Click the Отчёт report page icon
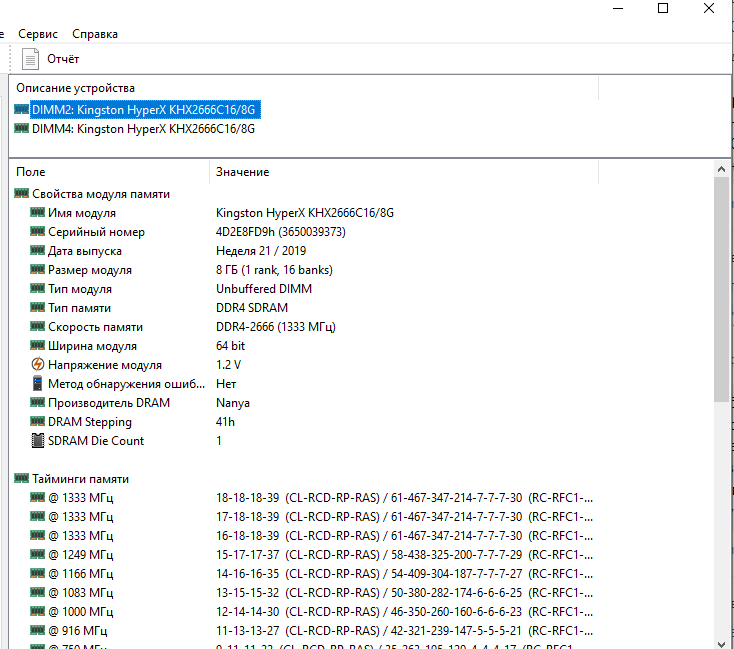This screenshot has width=734, height=649. click(30, 59)
